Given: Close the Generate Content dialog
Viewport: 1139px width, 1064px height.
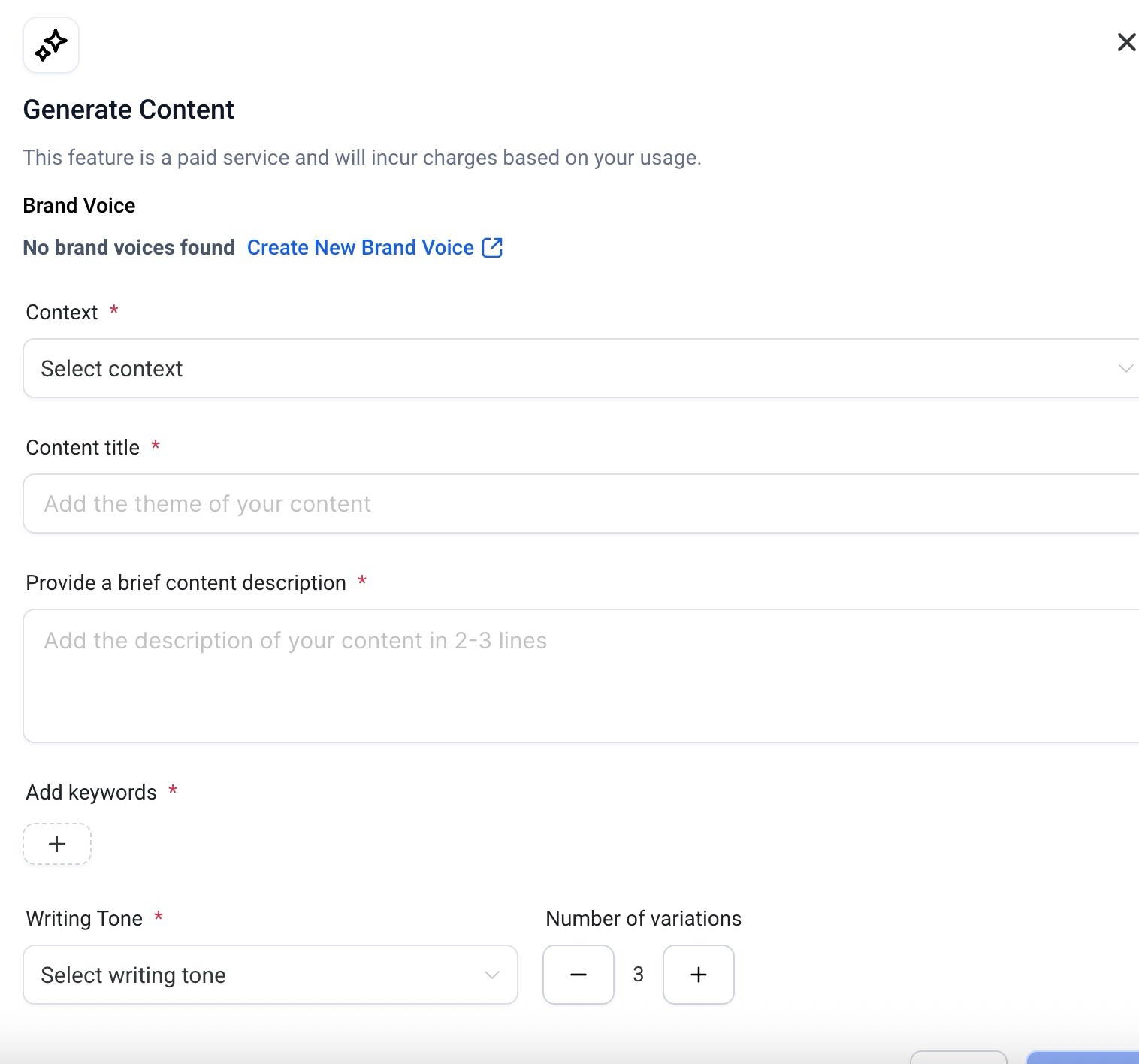Looking at the screenshot, I should [x=1126, y=42].
